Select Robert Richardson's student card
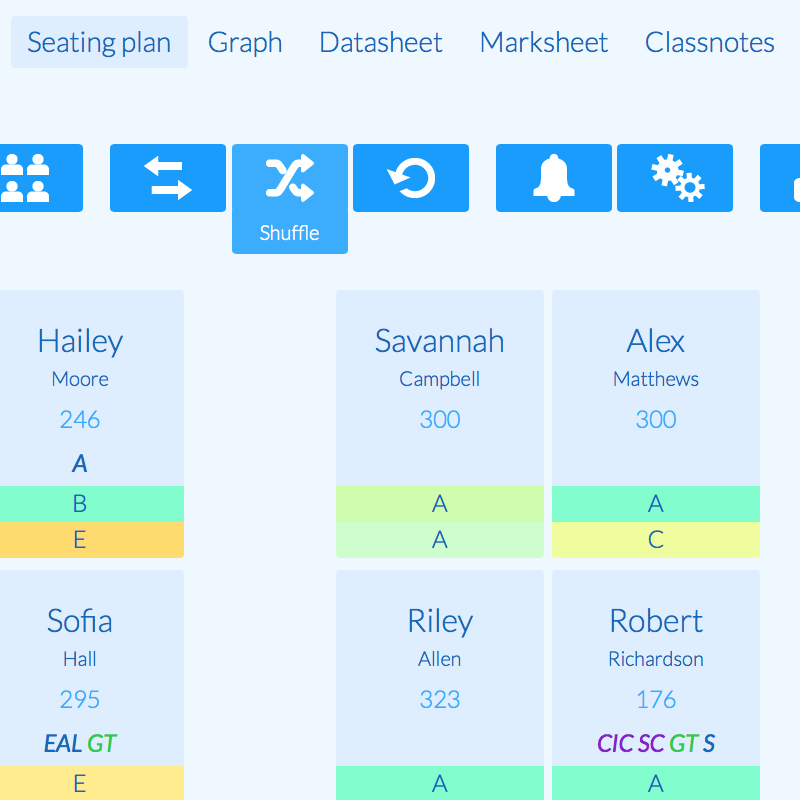The height and width of the screenshot is (800, 800). (656, 660)
